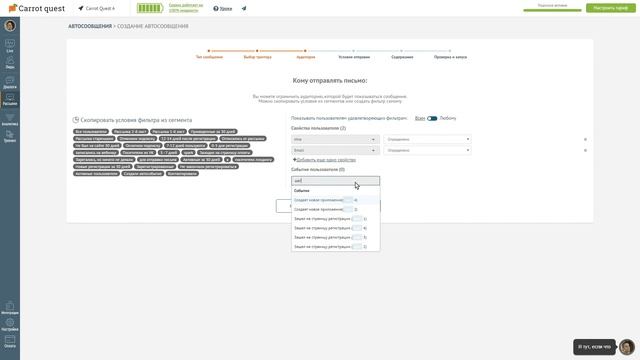Select the Посетители из VK segment tag
The image size is (640, 360).
(x=138, y=153)
